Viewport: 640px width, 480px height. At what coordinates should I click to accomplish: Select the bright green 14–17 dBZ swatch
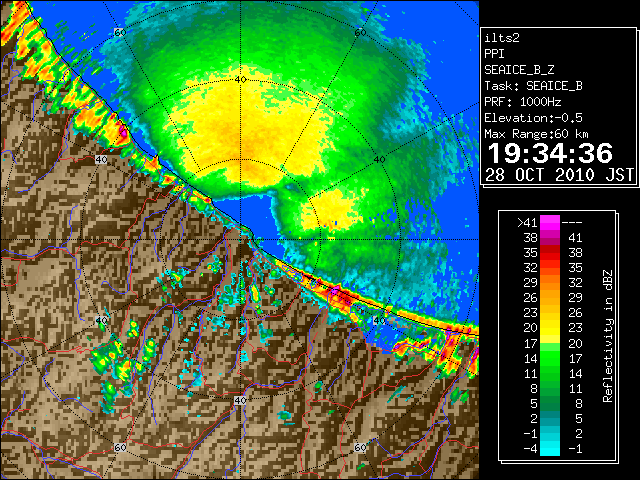pos(550,358)
